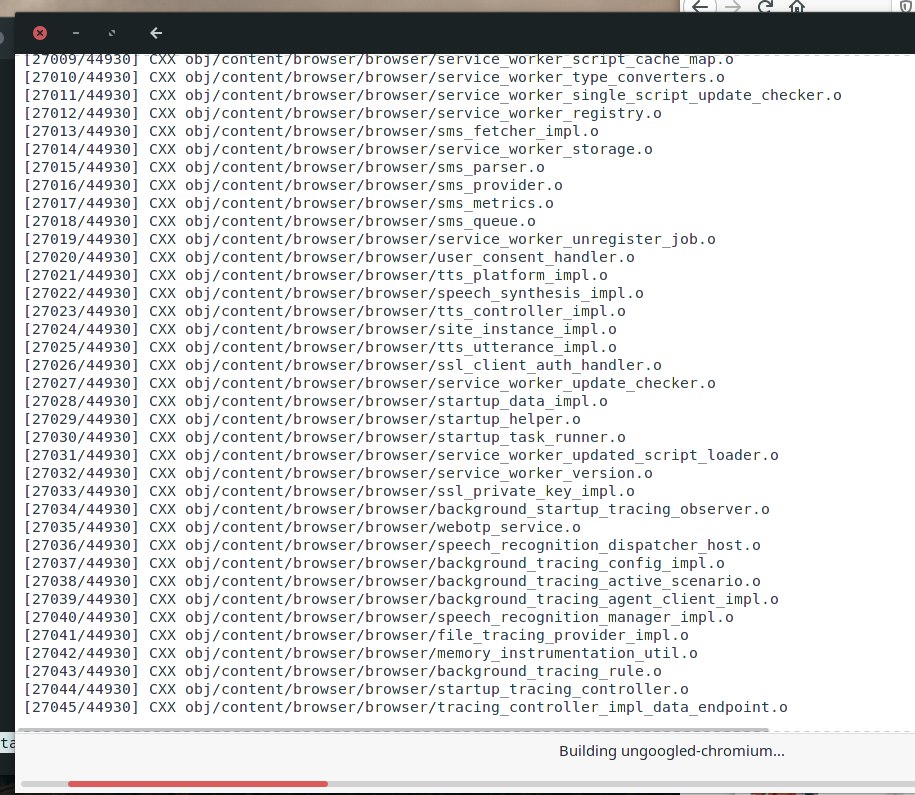
Task: Click the browser back arrow behind the build window
Action: coord(700,7)
